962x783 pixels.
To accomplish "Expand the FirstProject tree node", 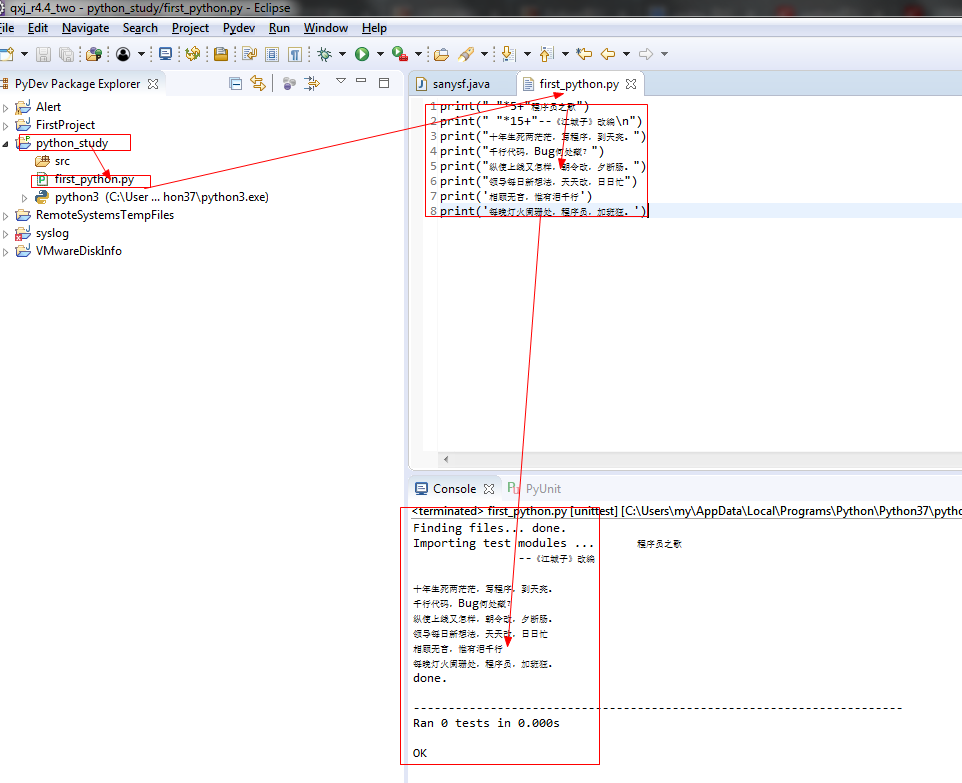I will click(x=6, y=124).
